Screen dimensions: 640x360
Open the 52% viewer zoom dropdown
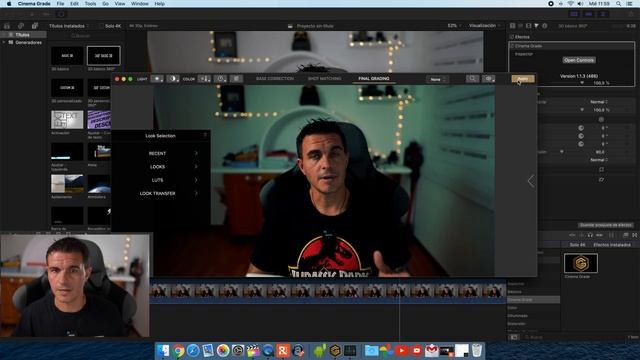click(453, 26)
